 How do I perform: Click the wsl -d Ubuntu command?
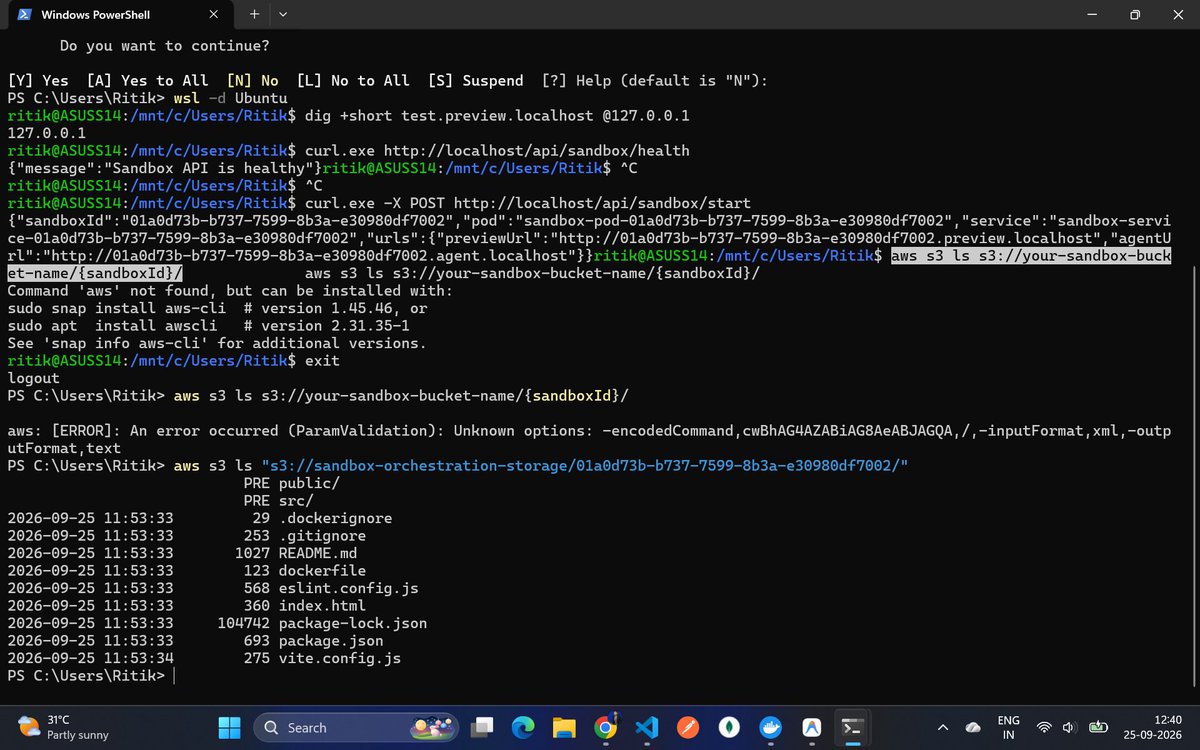point(230,99)
